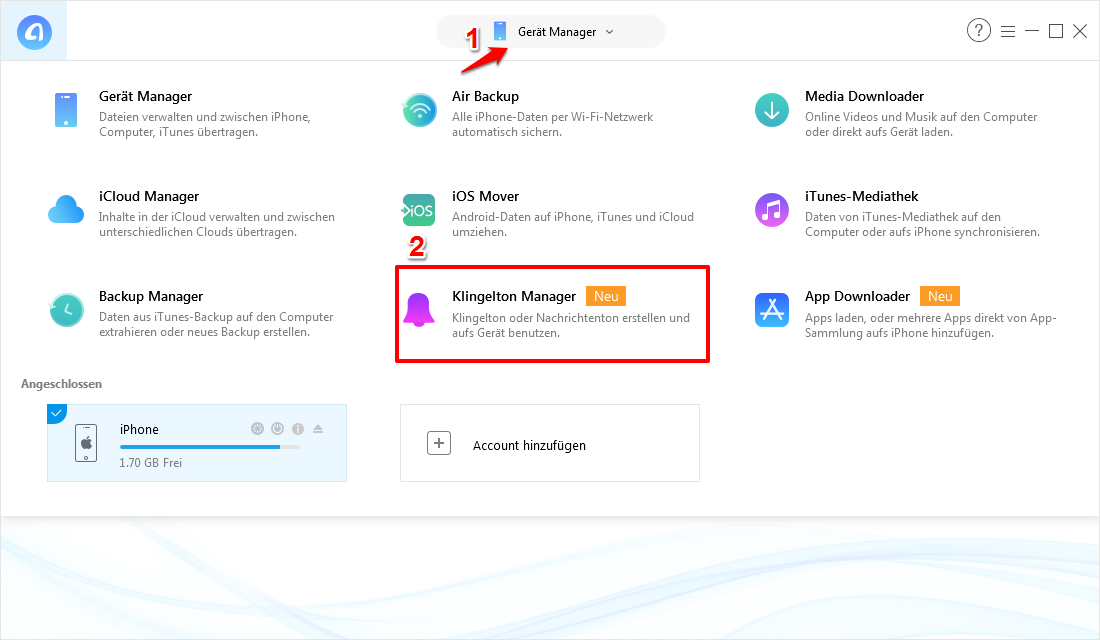1100x640 pixels.
Task: Click the iCloud Manager cloud icon
Action: [66, 210]
